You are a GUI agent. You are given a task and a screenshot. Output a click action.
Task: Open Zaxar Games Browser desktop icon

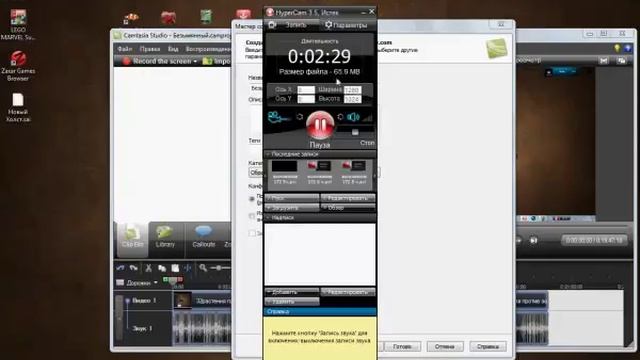[18, 66]
